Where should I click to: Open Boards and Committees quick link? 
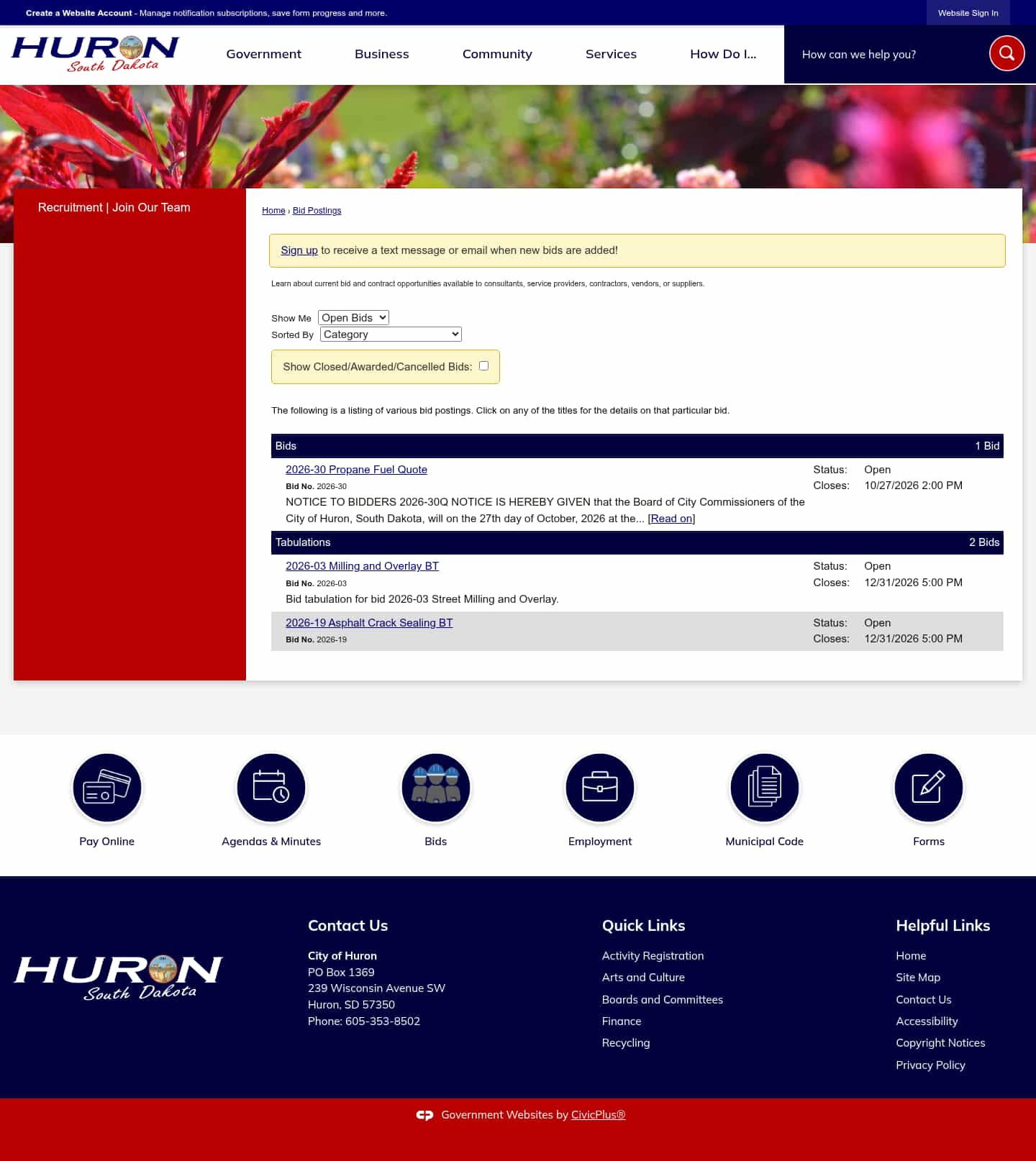pos(662,999)
